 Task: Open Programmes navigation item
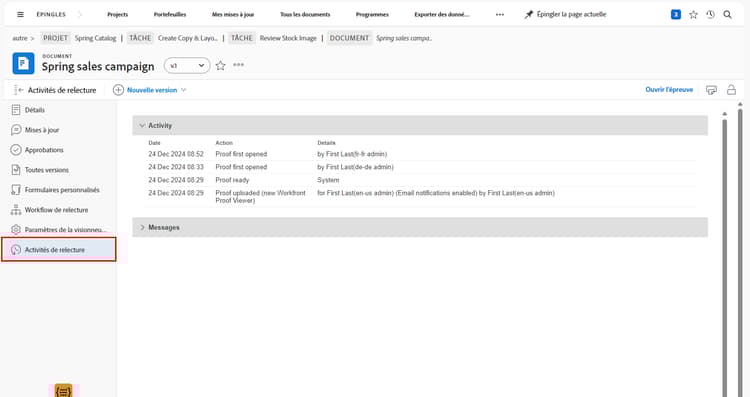coord(372,14)
